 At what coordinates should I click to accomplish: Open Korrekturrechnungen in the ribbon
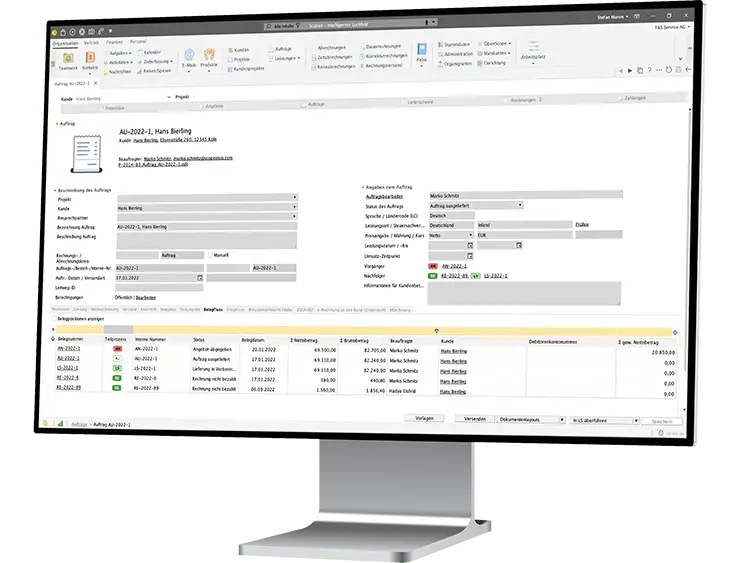384,56
